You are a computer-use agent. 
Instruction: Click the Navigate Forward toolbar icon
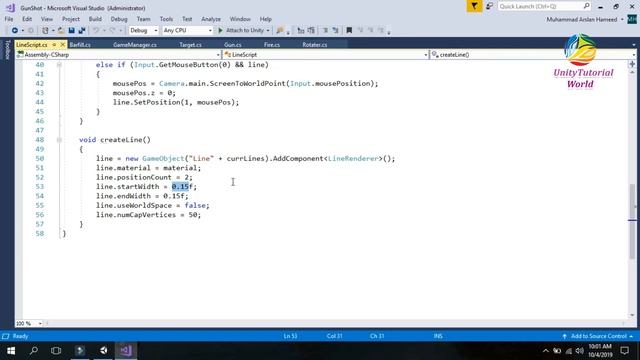30,31
